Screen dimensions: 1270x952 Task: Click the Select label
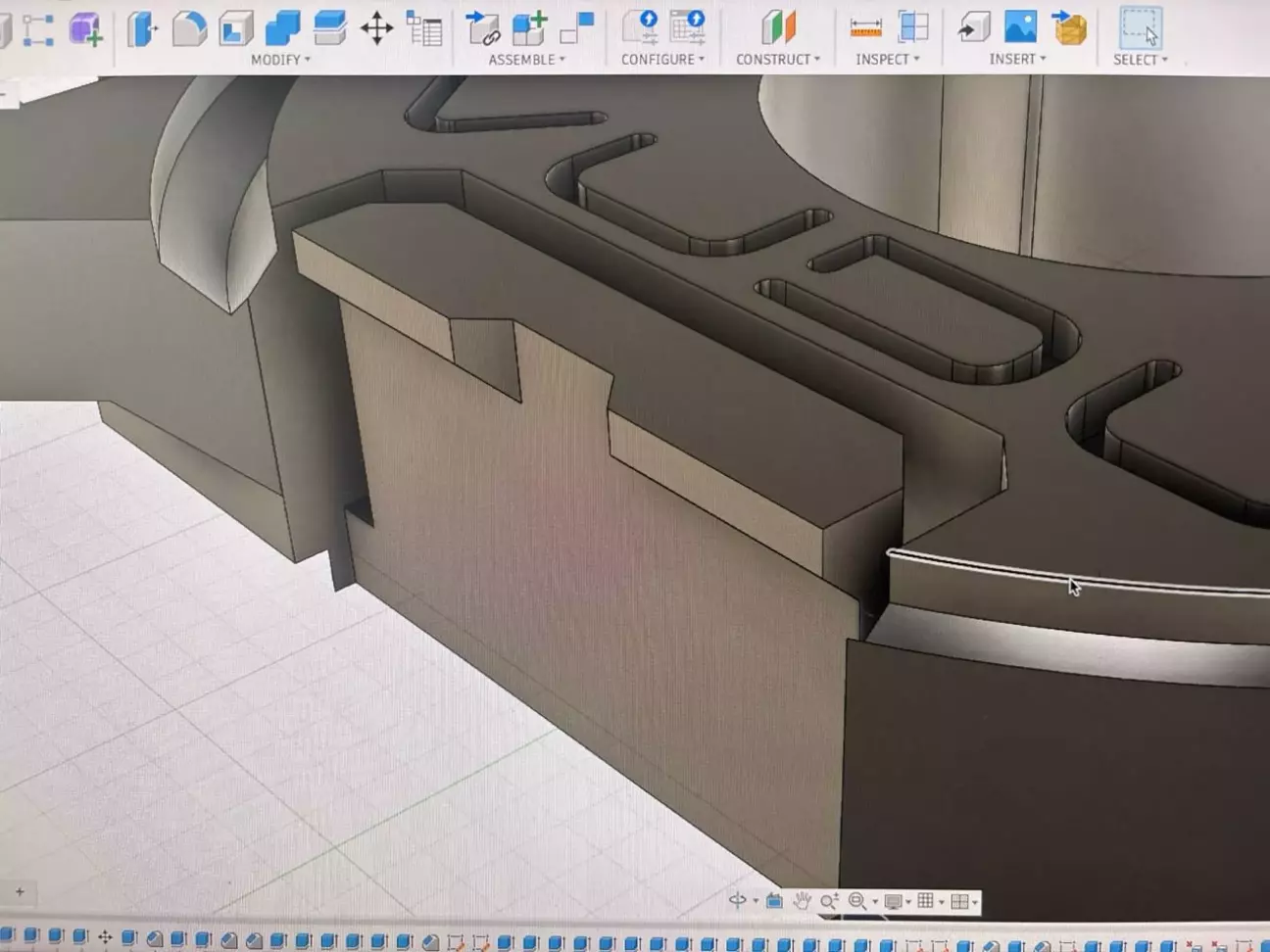pos(1140,60)
